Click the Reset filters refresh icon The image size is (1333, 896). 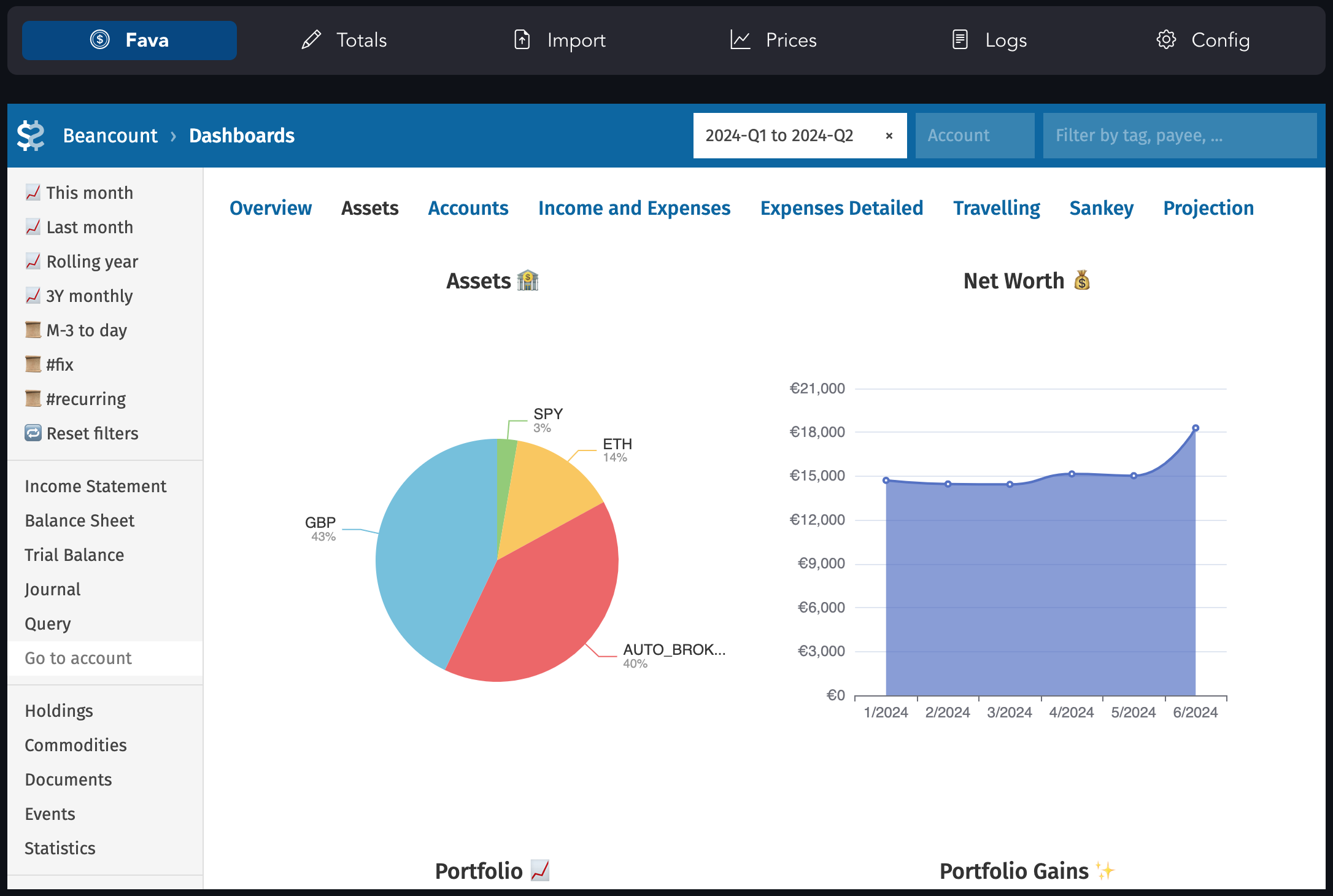[33, 433]
